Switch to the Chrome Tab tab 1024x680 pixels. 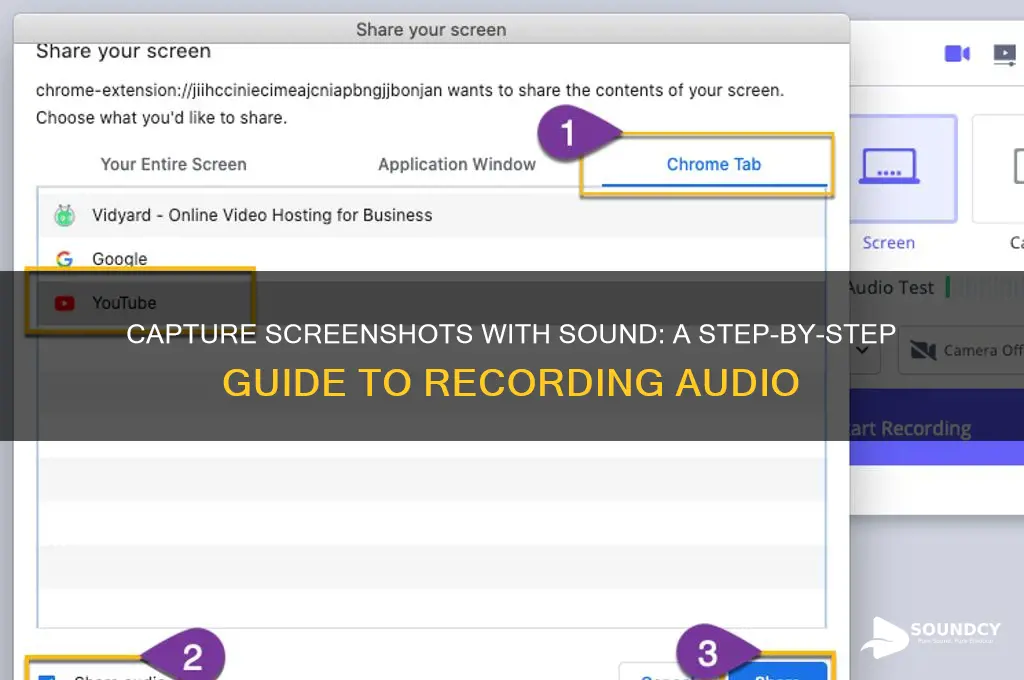pyautogui.click(x=713, y=165)
